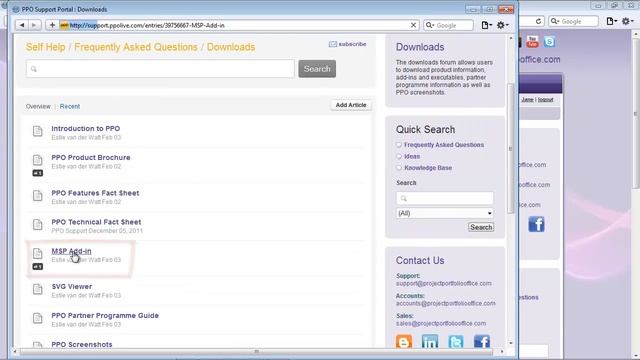Click document icon beside PPO Features Fact Sheet
This screenshot has width=640, height=360.
38,196
